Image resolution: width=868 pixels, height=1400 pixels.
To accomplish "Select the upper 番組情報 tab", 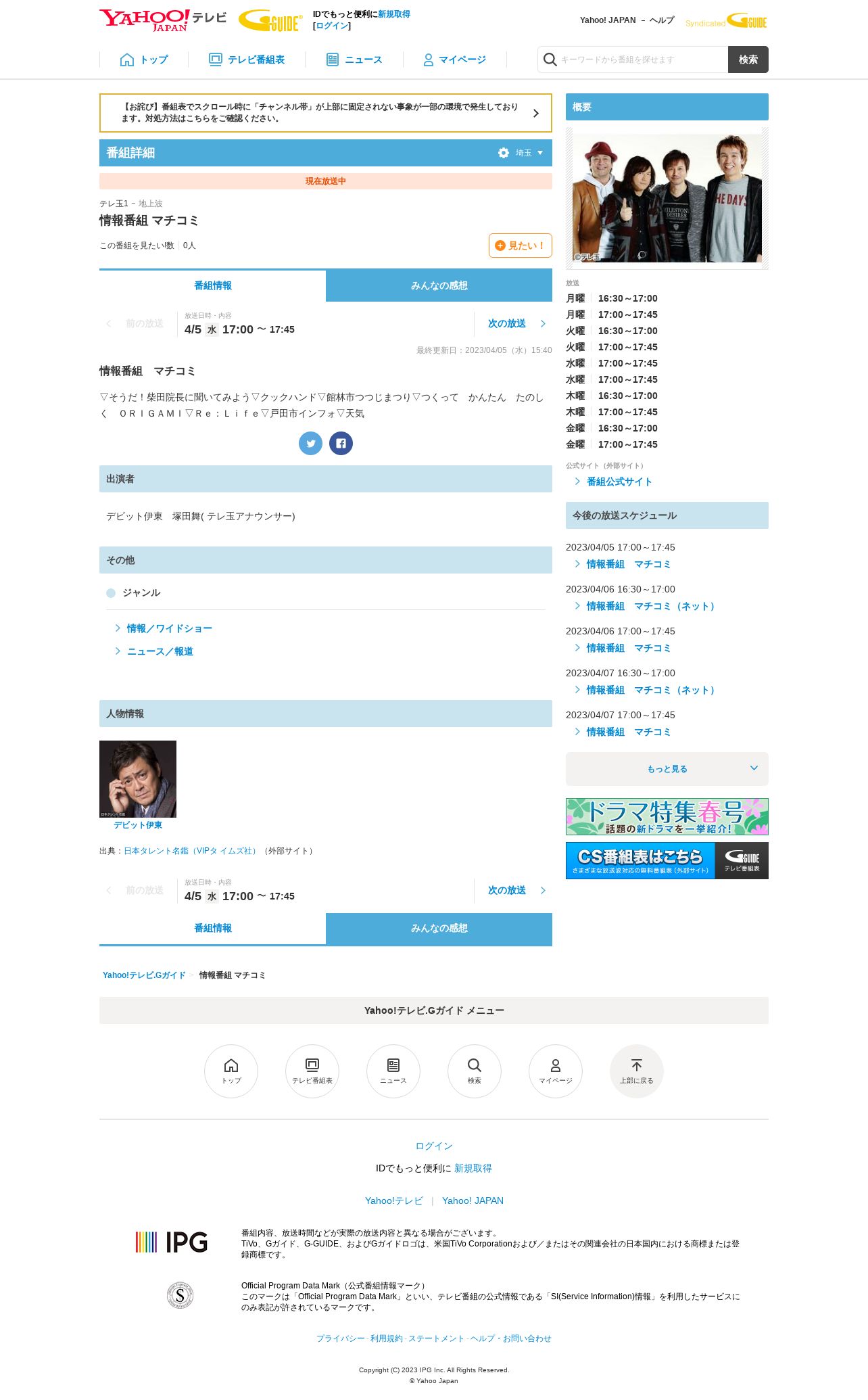I will tap(212, 285).
